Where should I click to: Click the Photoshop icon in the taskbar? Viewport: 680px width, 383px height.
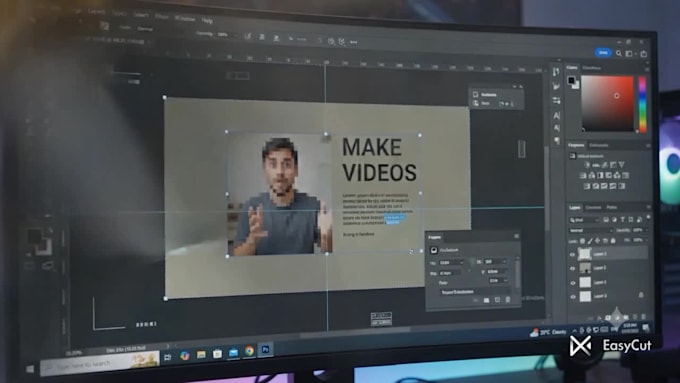click(265, 349)
